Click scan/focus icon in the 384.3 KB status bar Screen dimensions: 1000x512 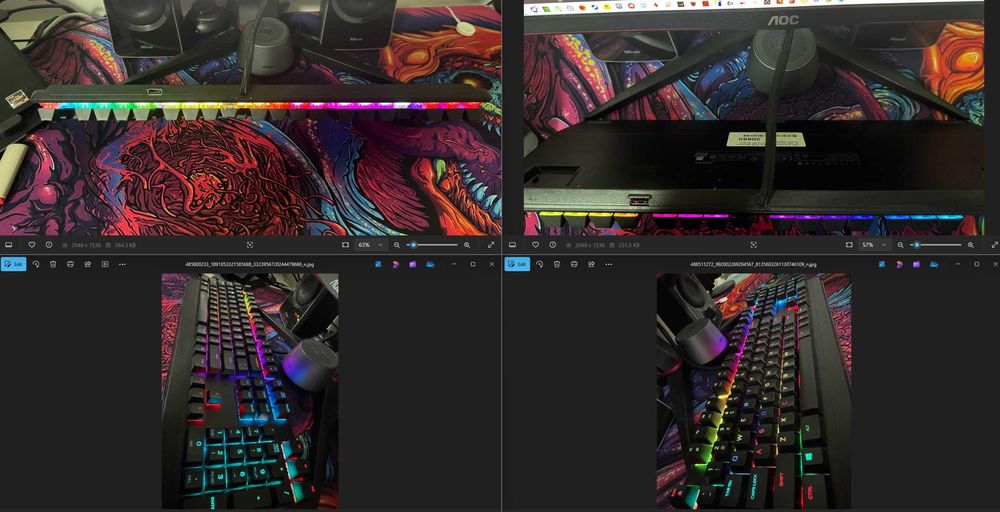(249, 245)
